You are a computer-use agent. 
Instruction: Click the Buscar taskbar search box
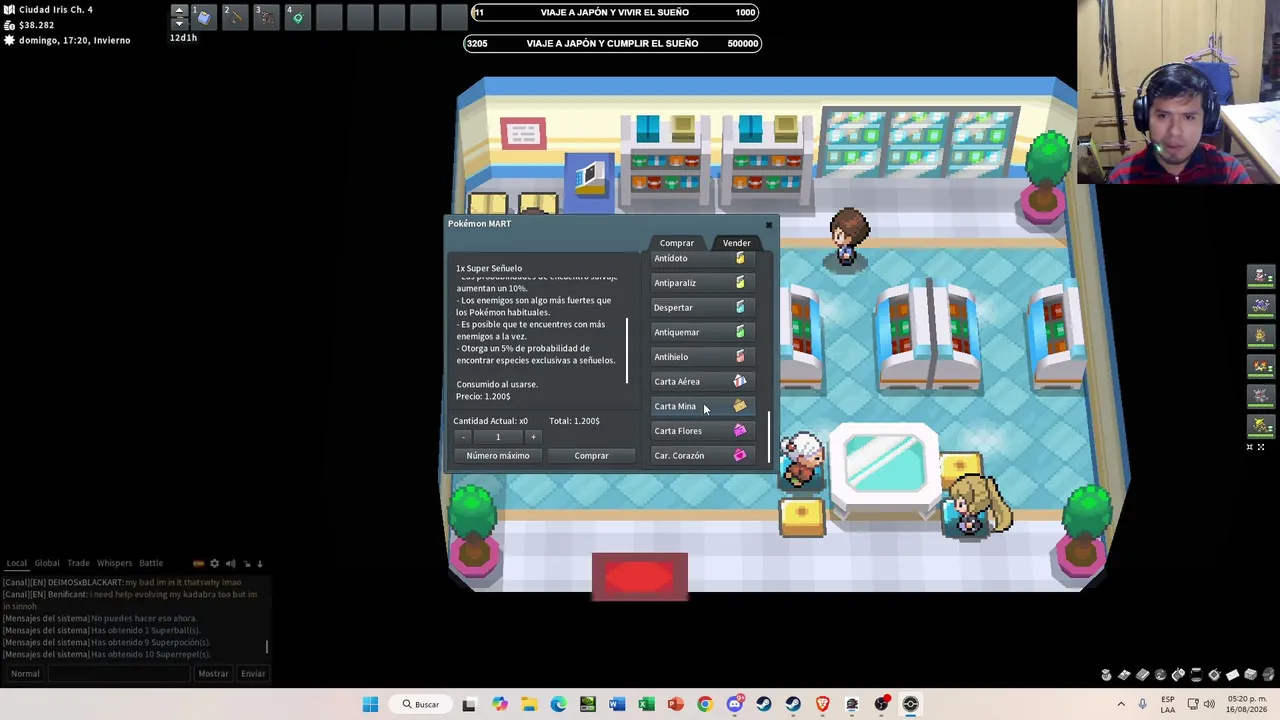point(421,704)
